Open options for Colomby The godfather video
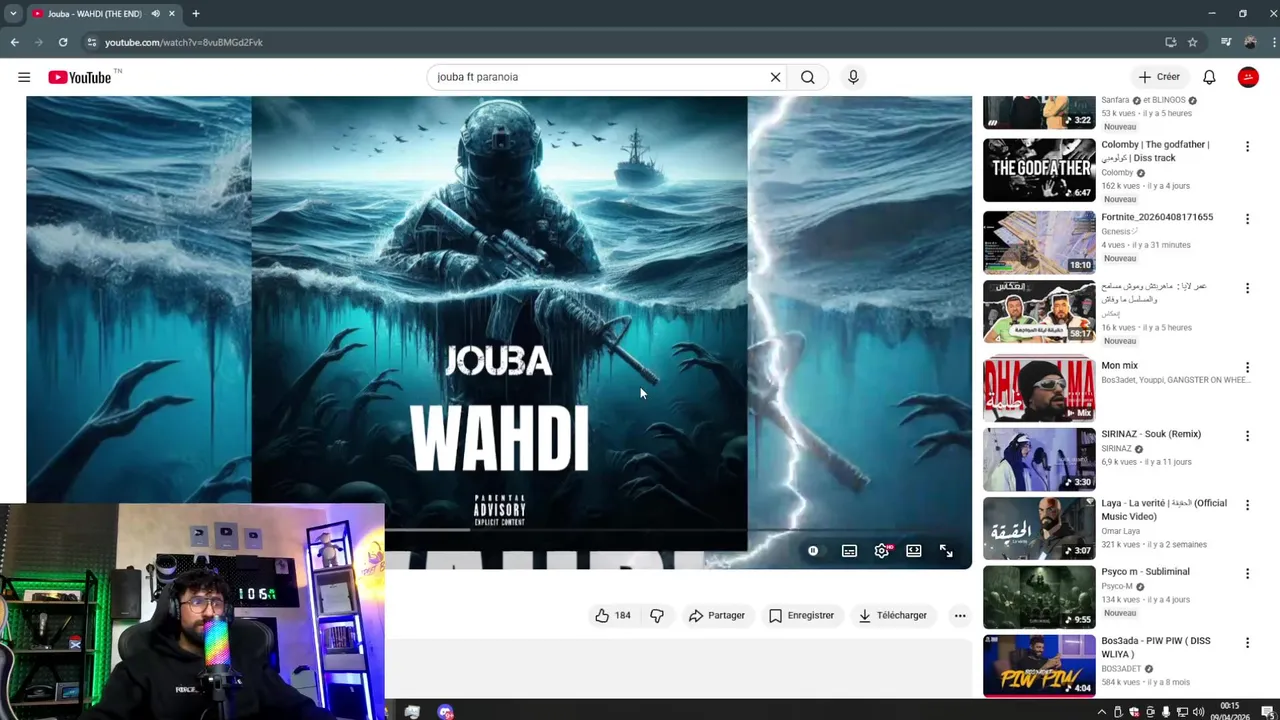1280x720 pixels. 1247,147
